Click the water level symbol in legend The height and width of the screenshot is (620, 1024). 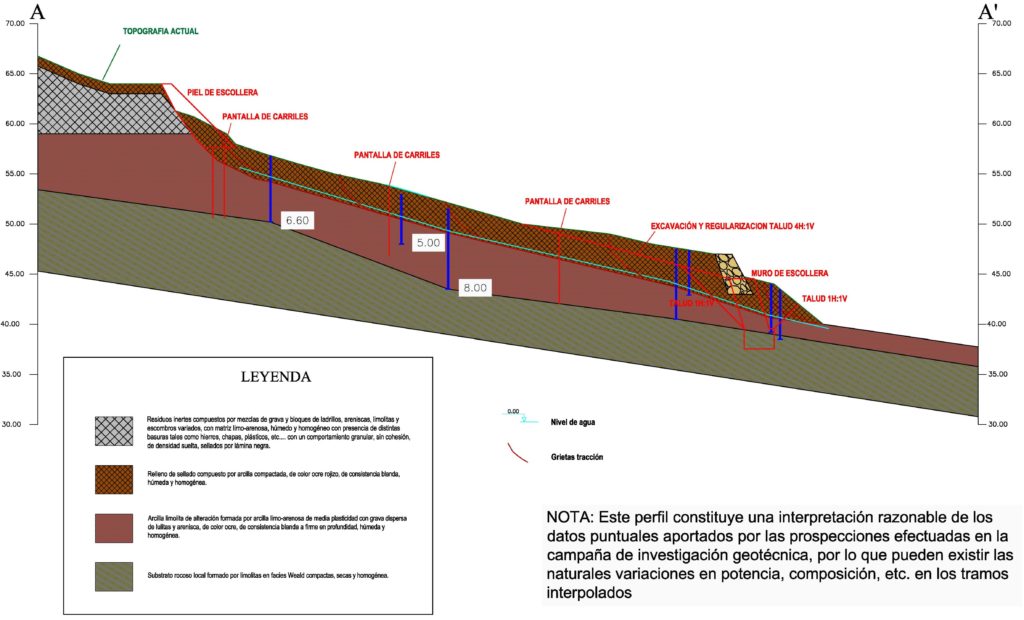click(x=513, y=415)
